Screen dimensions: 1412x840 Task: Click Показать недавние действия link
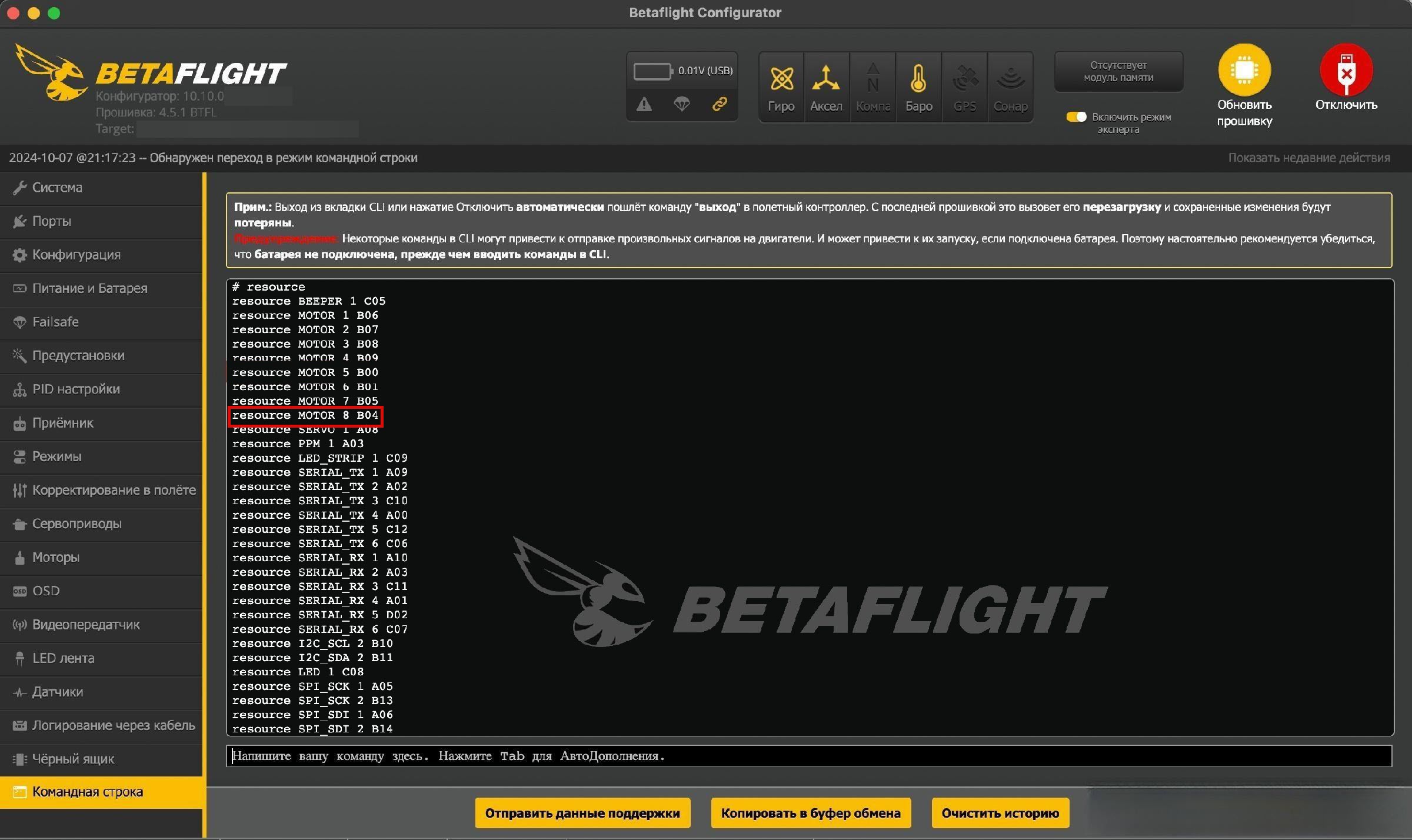pos(1309,158)
